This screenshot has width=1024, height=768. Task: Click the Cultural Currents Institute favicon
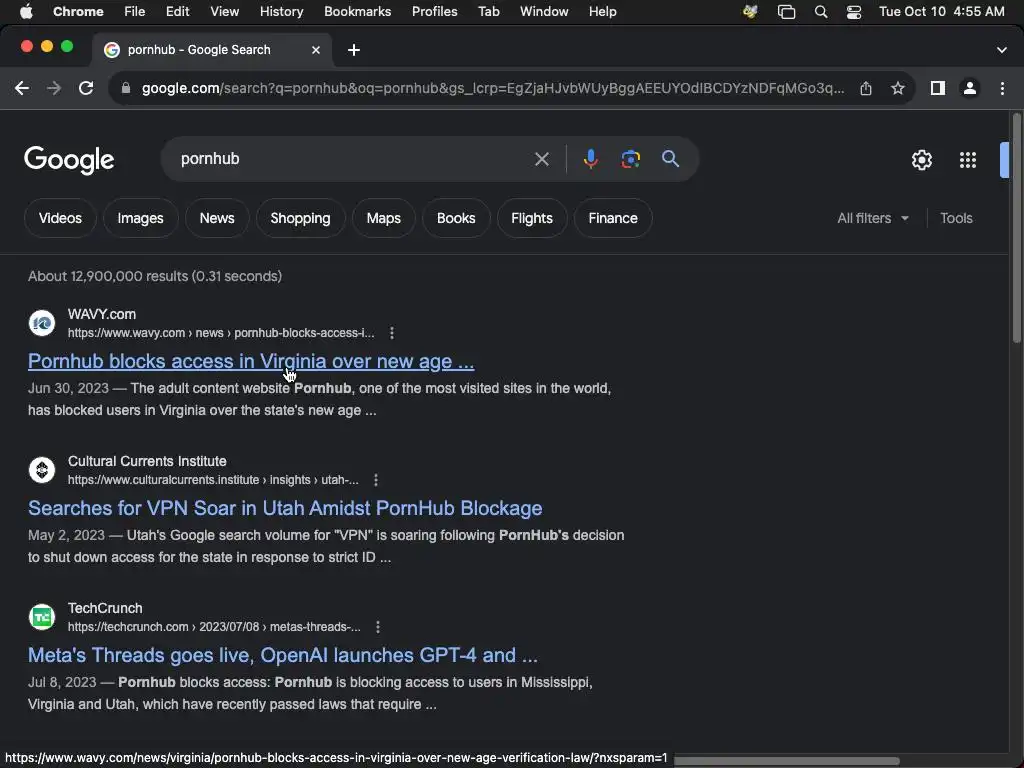pyautogui.click(x=42, y=470)
